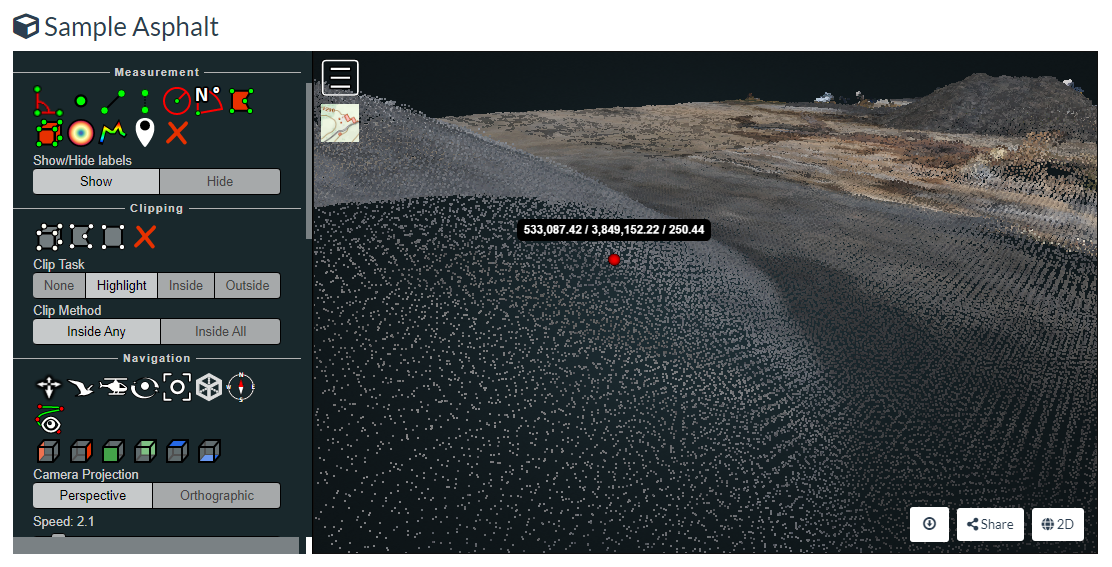Activate orbit control navigation
Screen dimensions: 1112x567
(145, 387)
